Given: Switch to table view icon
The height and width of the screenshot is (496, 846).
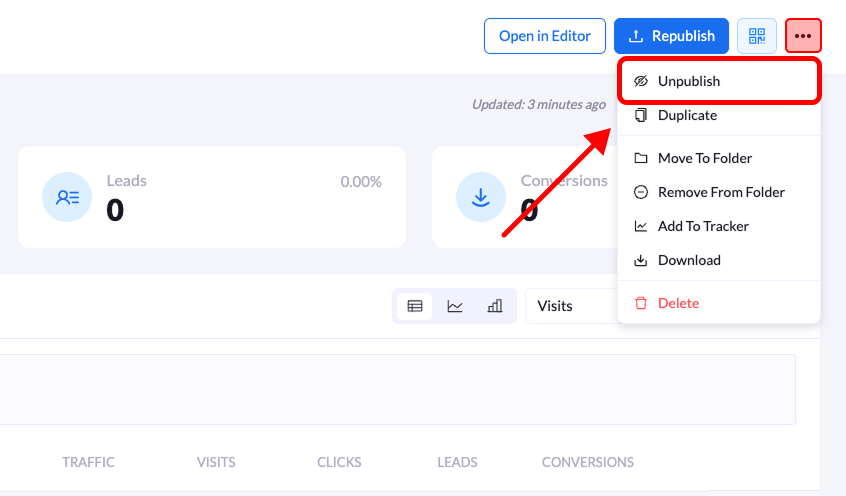Looking at the screenshot, I should [x=414, y=306].
